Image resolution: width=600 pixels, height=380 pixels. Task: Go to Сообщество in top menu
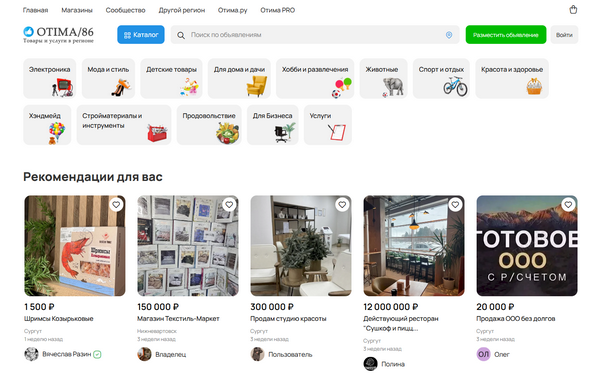(126, 10)
